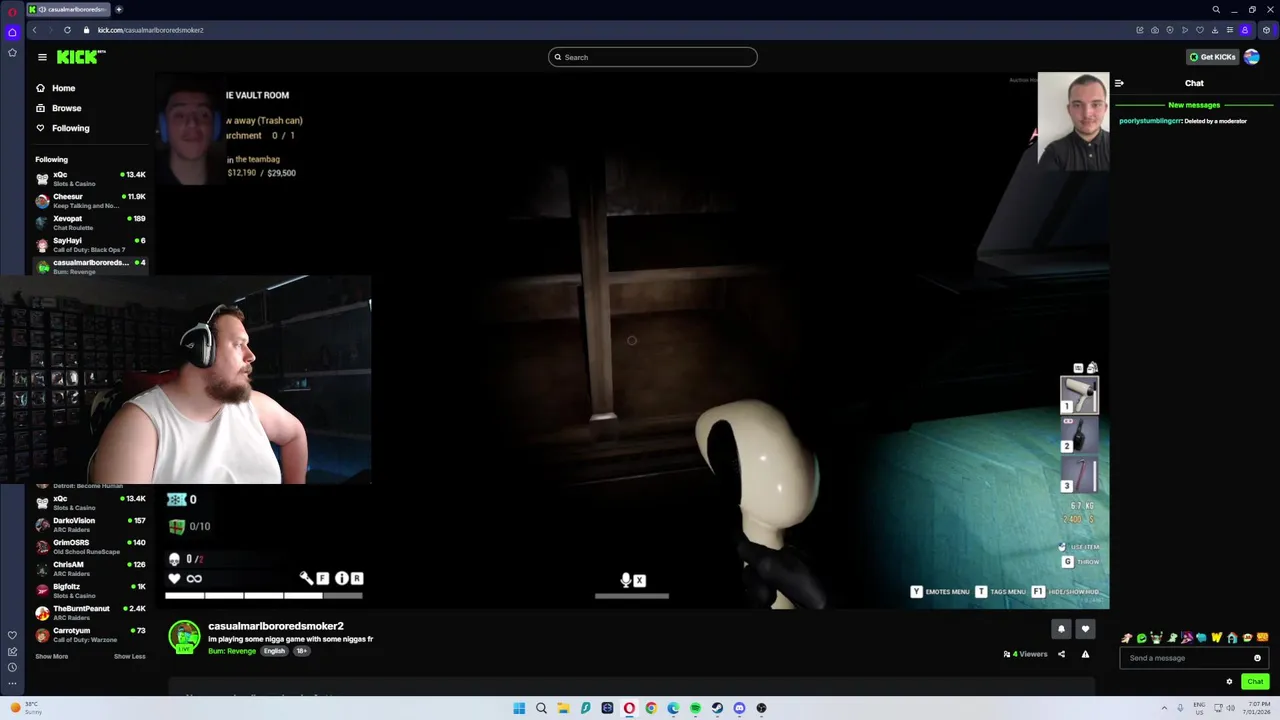Toggle stream notifications bell
1280x720 pixels.
pos(1061,629)
